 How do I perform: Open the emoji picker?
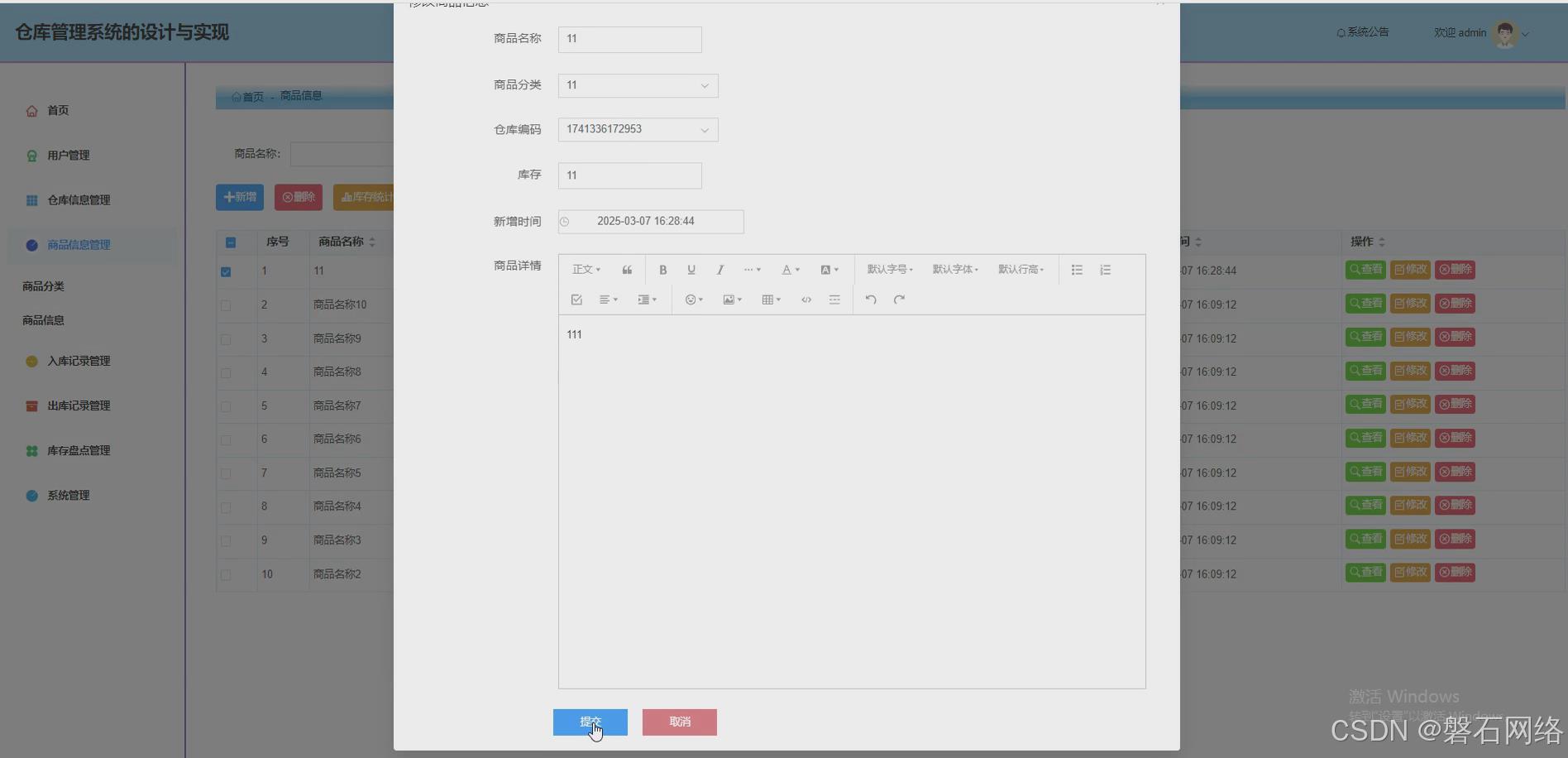click(694, 300)
